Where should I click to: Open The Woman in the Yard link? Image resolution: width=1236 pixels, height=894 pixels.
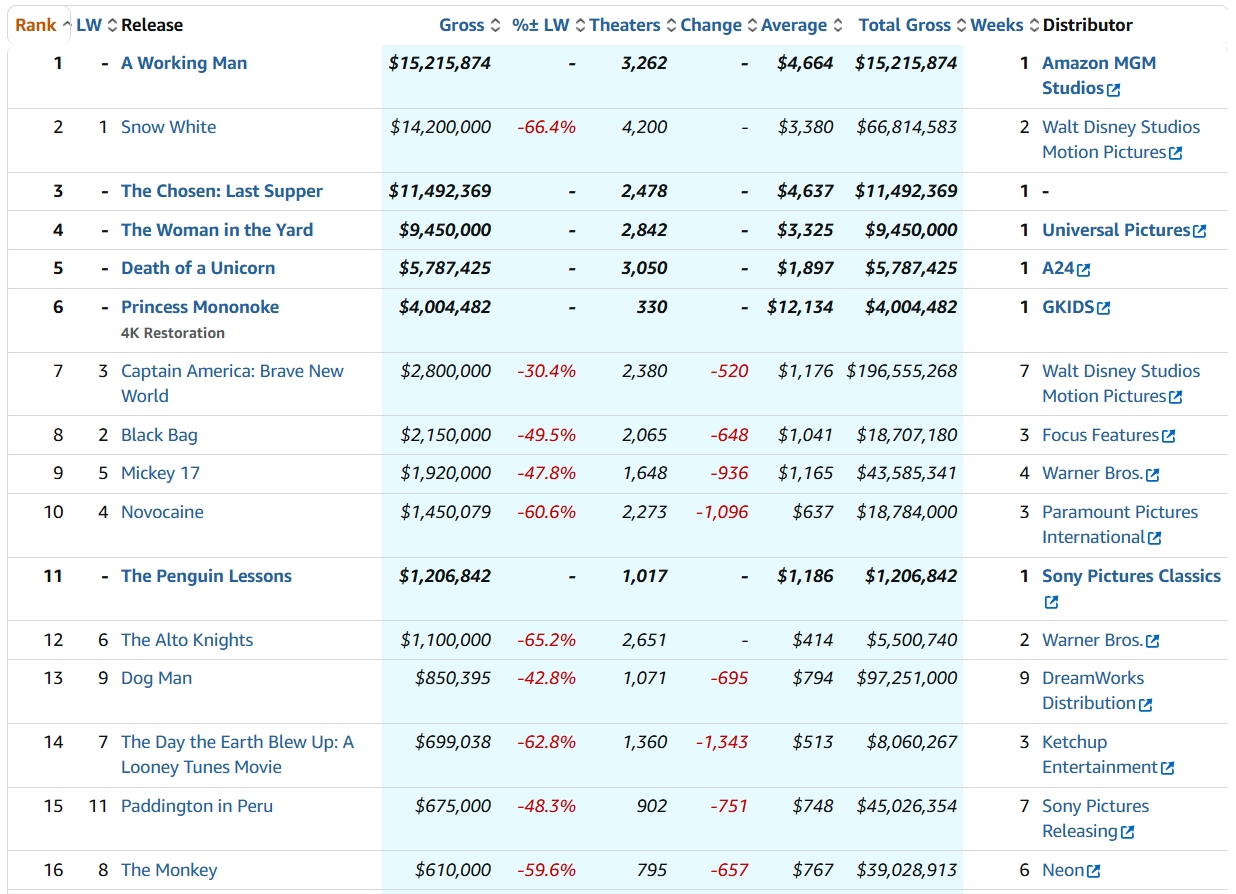217,230
